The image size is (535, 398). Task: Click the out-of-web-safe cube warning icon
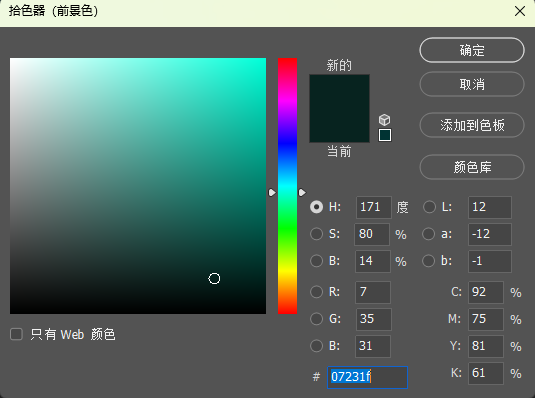385,120
